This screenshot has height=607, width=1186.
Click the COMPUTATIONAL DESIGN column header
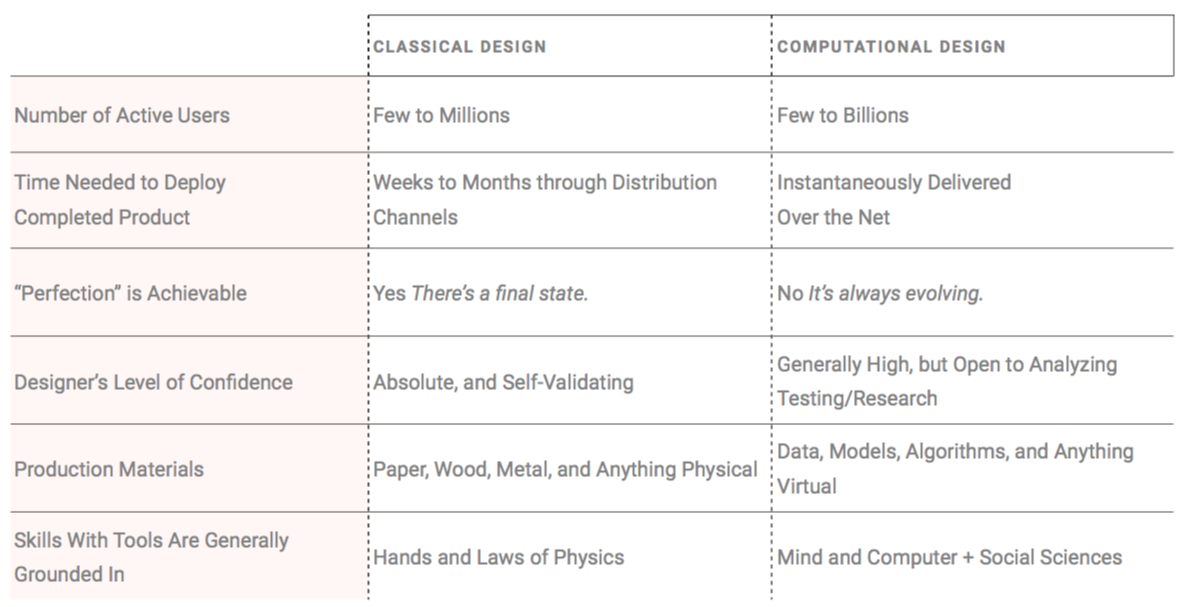[891, 47]
